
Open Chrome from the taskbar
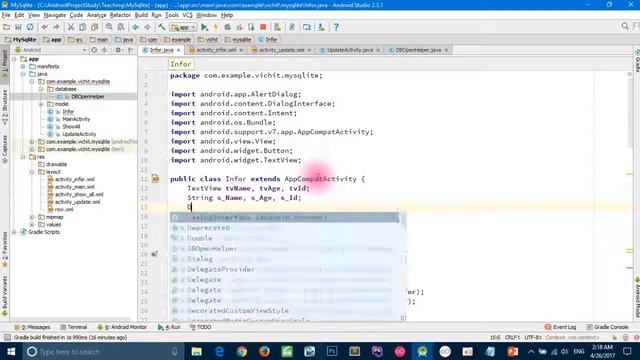242,351
